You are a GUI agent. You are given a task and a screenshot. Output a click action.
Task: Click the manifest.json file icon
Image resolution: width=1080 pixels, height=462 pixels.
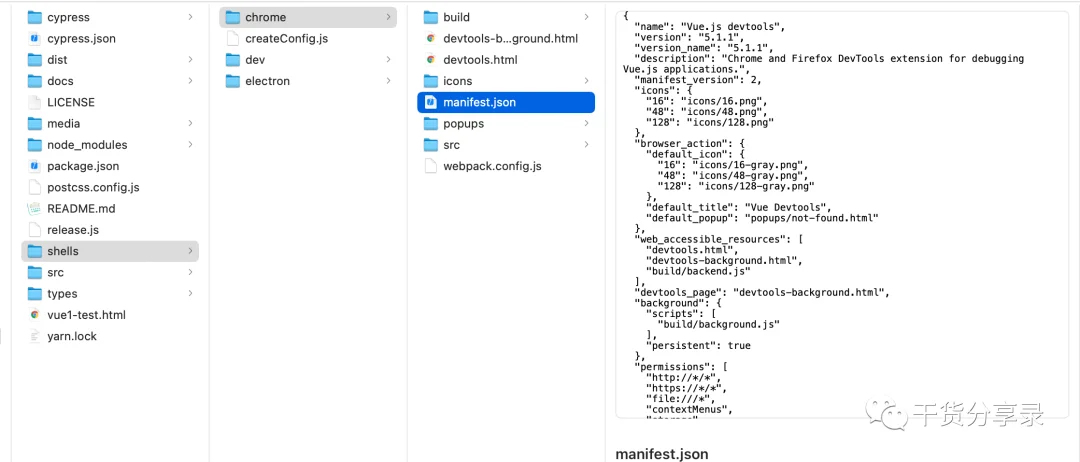point(431,103)
